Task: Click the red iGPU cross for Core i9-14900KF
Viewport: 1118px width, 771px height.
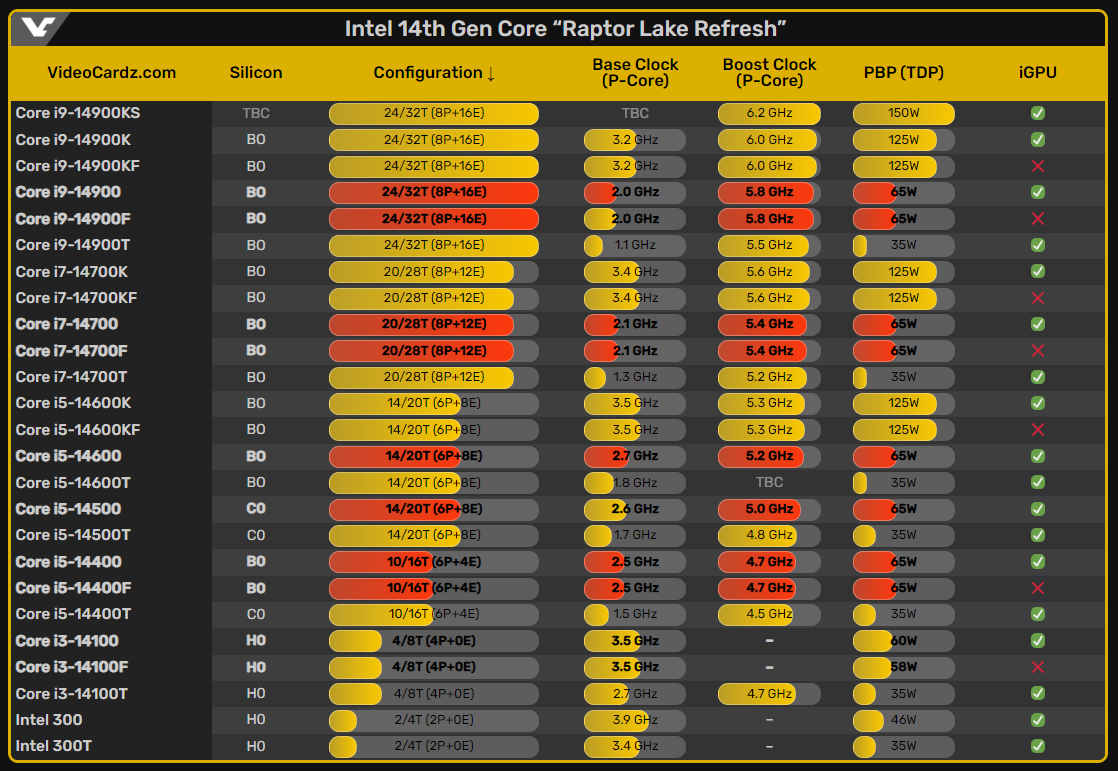Action: point(1038,165)
